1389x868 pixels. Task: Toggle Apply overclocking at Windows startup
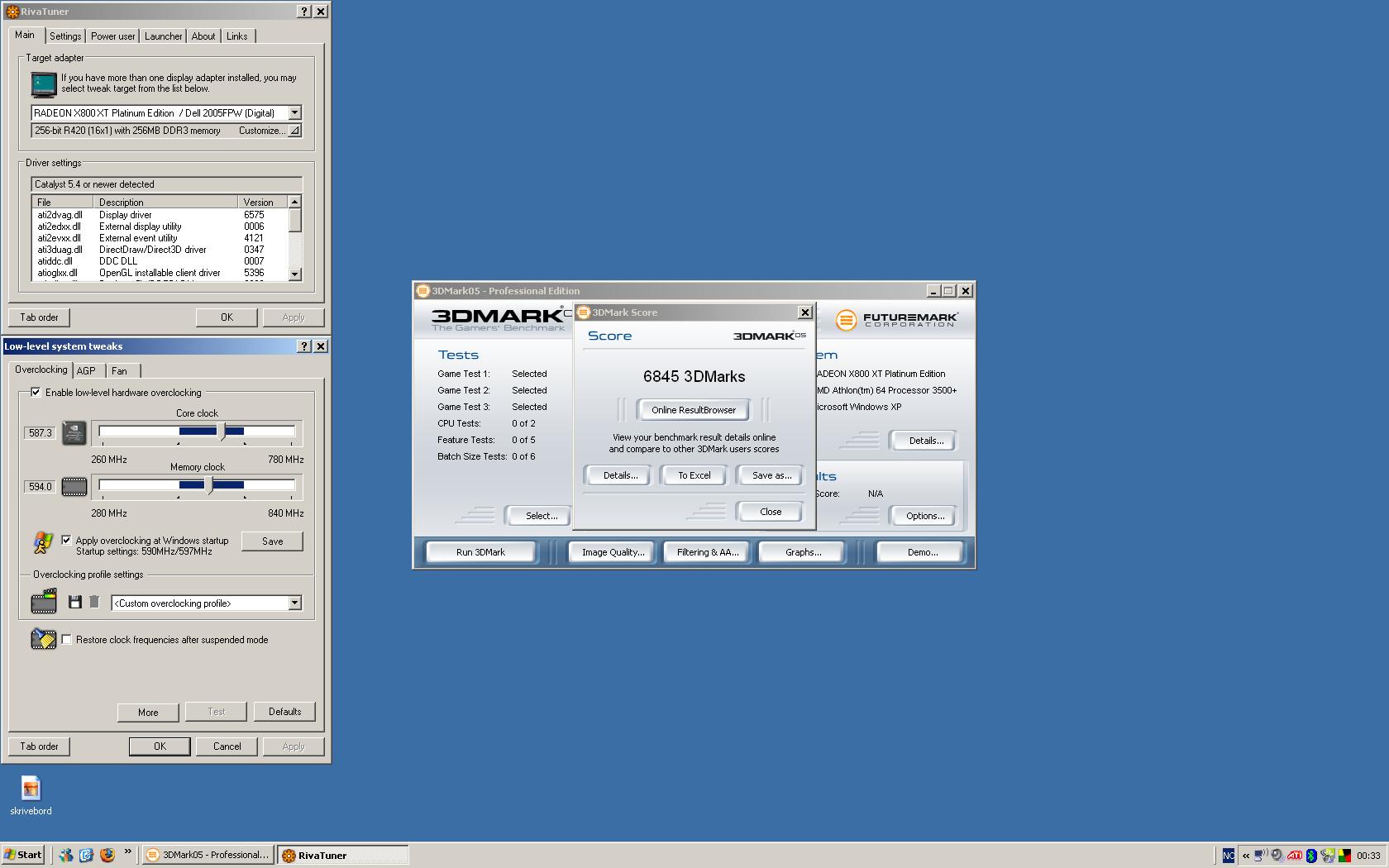pyautogui.click(x=66, y=541)
